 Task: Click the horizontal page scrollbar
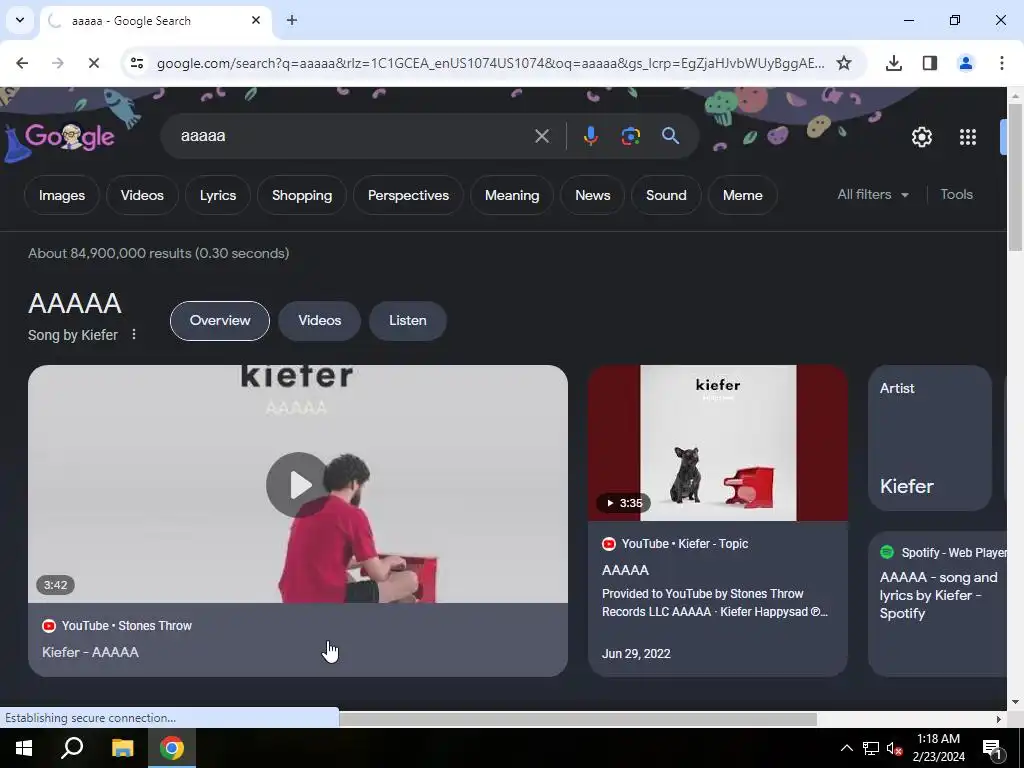(578, 719)
